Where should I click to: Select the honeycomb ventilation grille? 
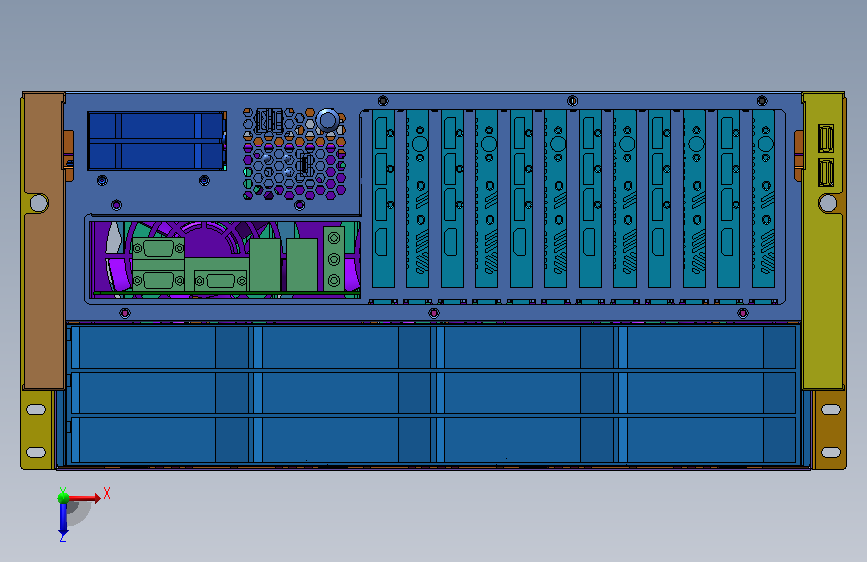[x=295, y=153]
